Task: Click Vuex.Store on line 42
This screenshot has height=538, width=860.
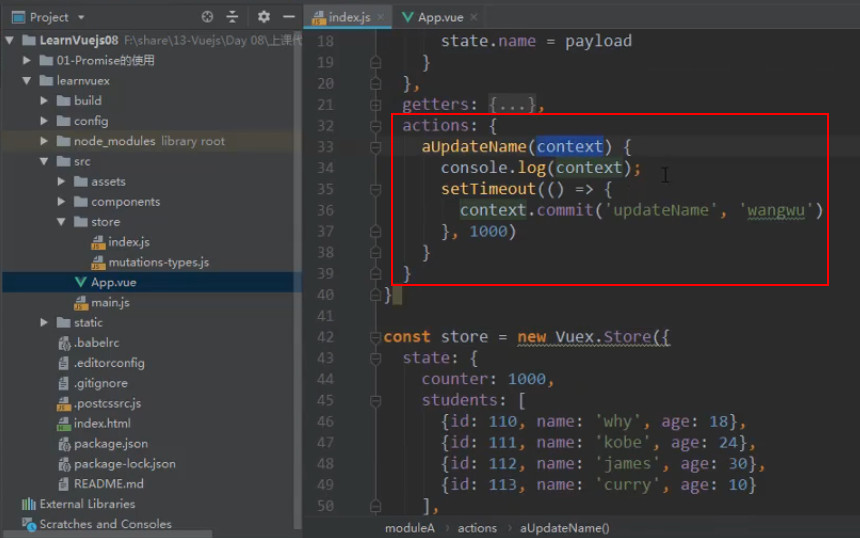Action: (603, 337)
